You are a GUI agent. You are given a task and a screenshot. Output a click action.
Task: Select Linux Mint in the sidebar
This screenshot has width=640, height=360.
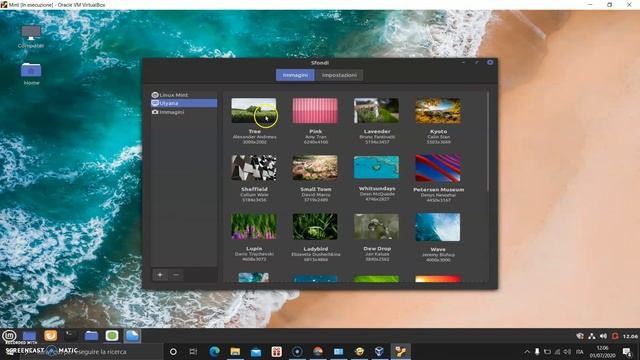(x=184, y=95)
